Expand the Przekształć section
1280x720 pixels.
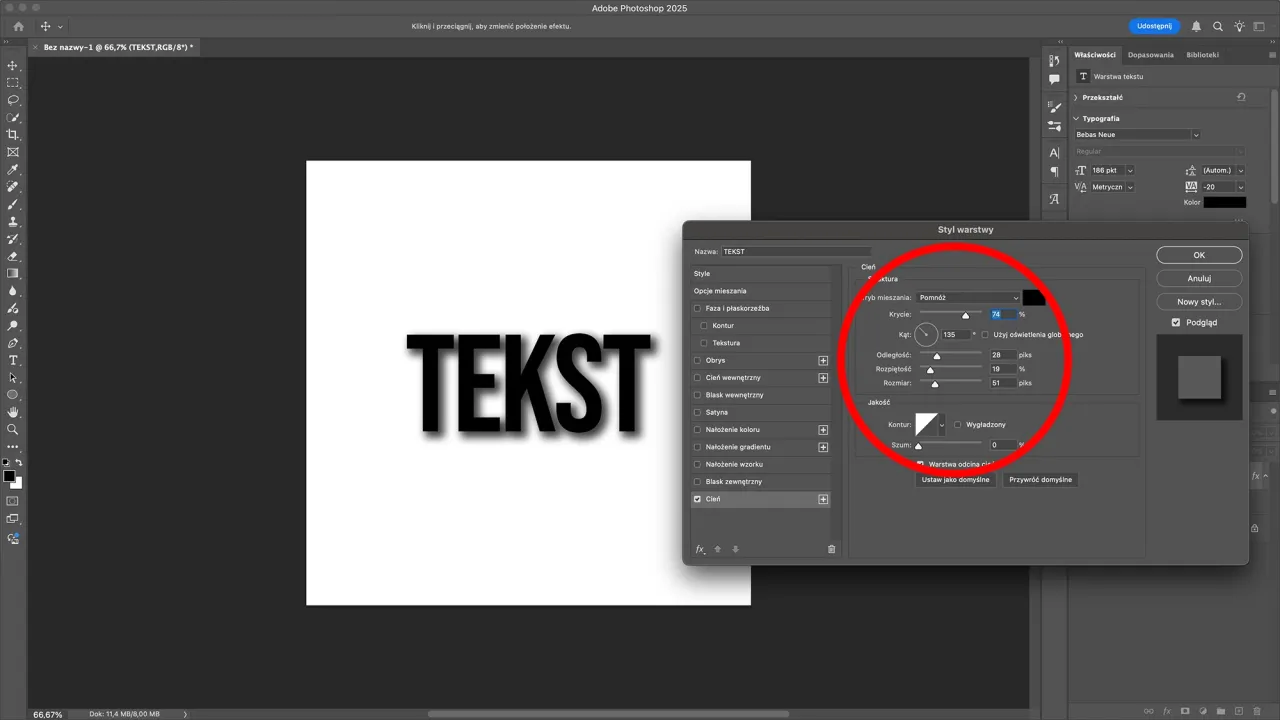tap(1100, 97)
